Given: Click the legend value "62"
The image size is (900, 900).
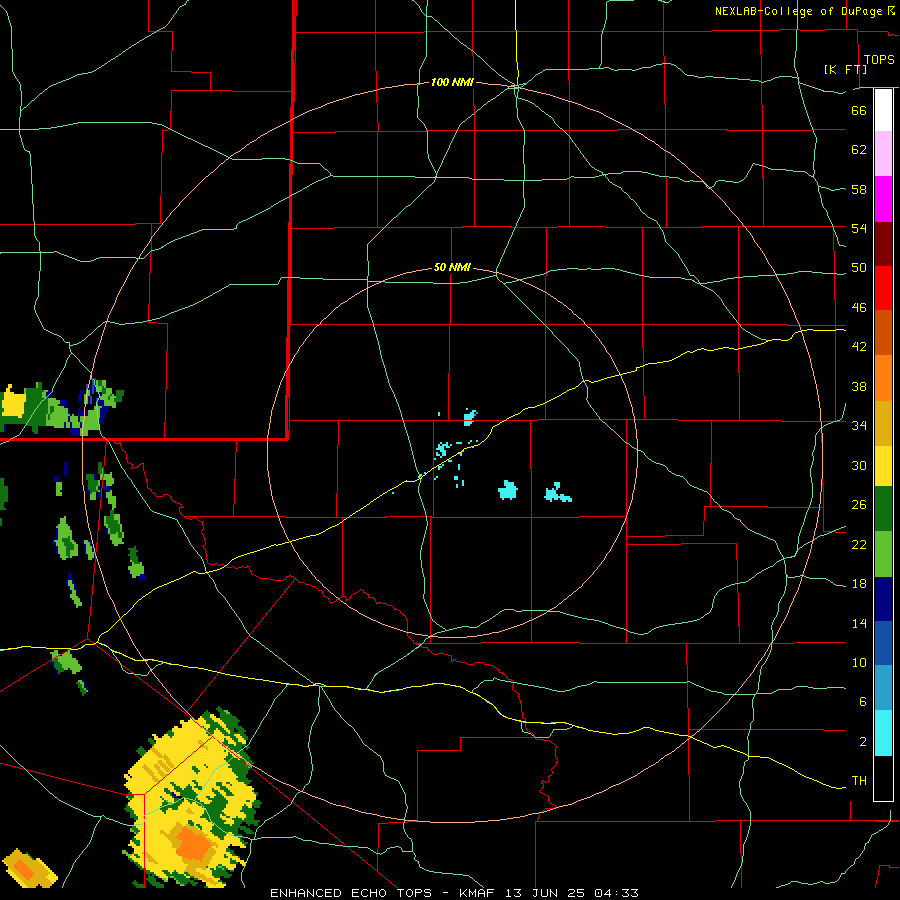Looking at the screenshot, I should 859,150.
